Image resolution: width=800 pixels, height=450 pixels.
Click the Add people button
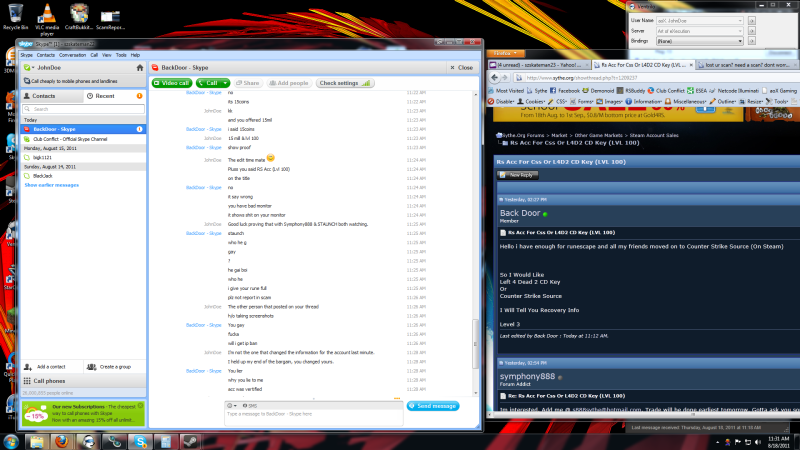[x=289, y=83]
